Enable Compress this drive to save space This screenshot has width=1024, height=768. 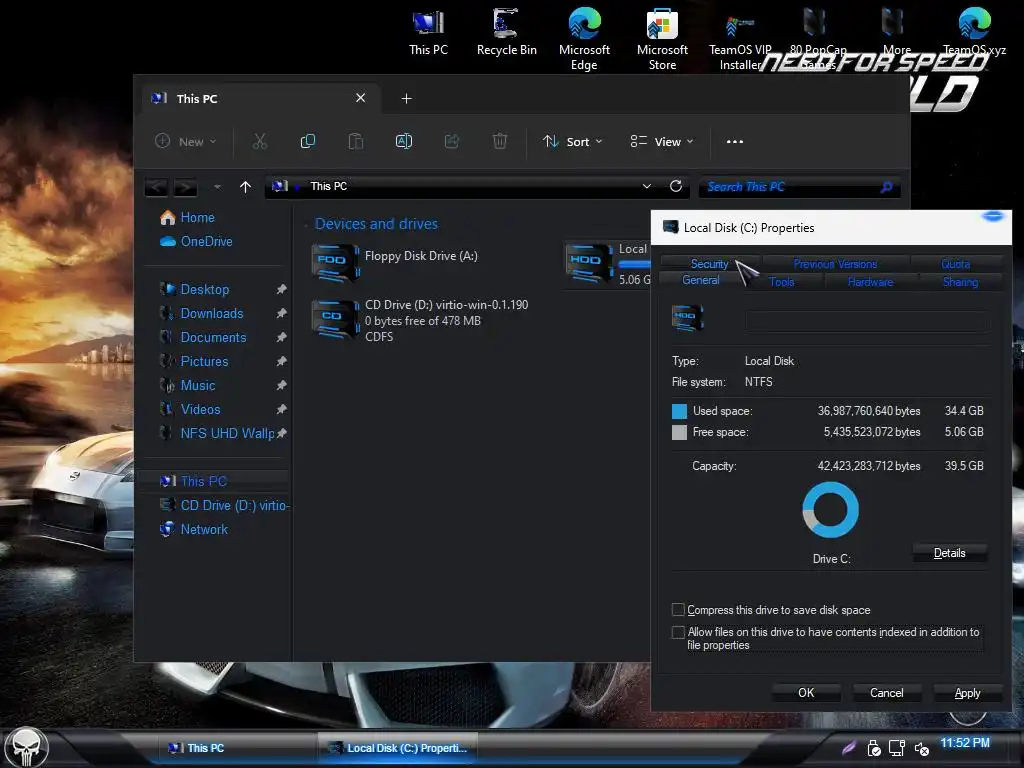679,609
